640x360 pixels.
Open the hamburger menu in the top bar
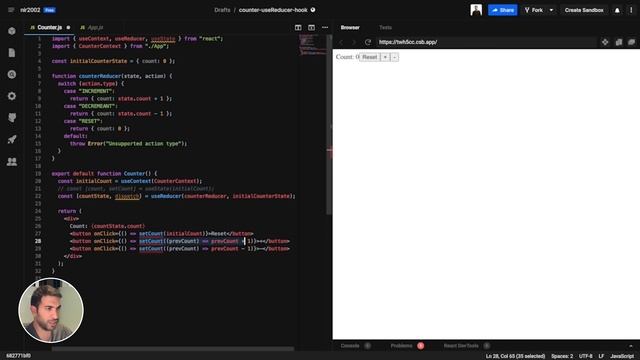11,10
